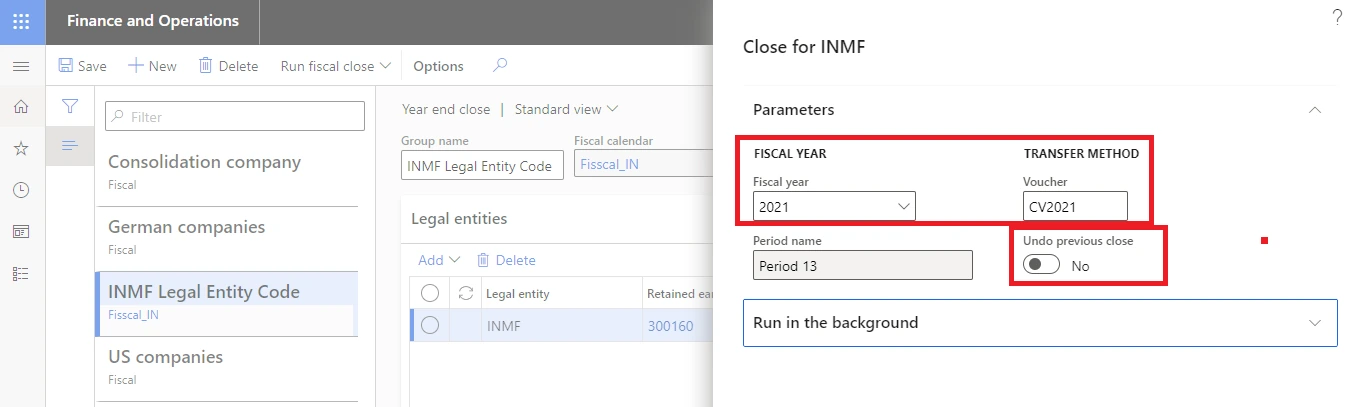The image size is (1363, 407).
Task: Open Standard view dropdown
Action: (566, 109)
